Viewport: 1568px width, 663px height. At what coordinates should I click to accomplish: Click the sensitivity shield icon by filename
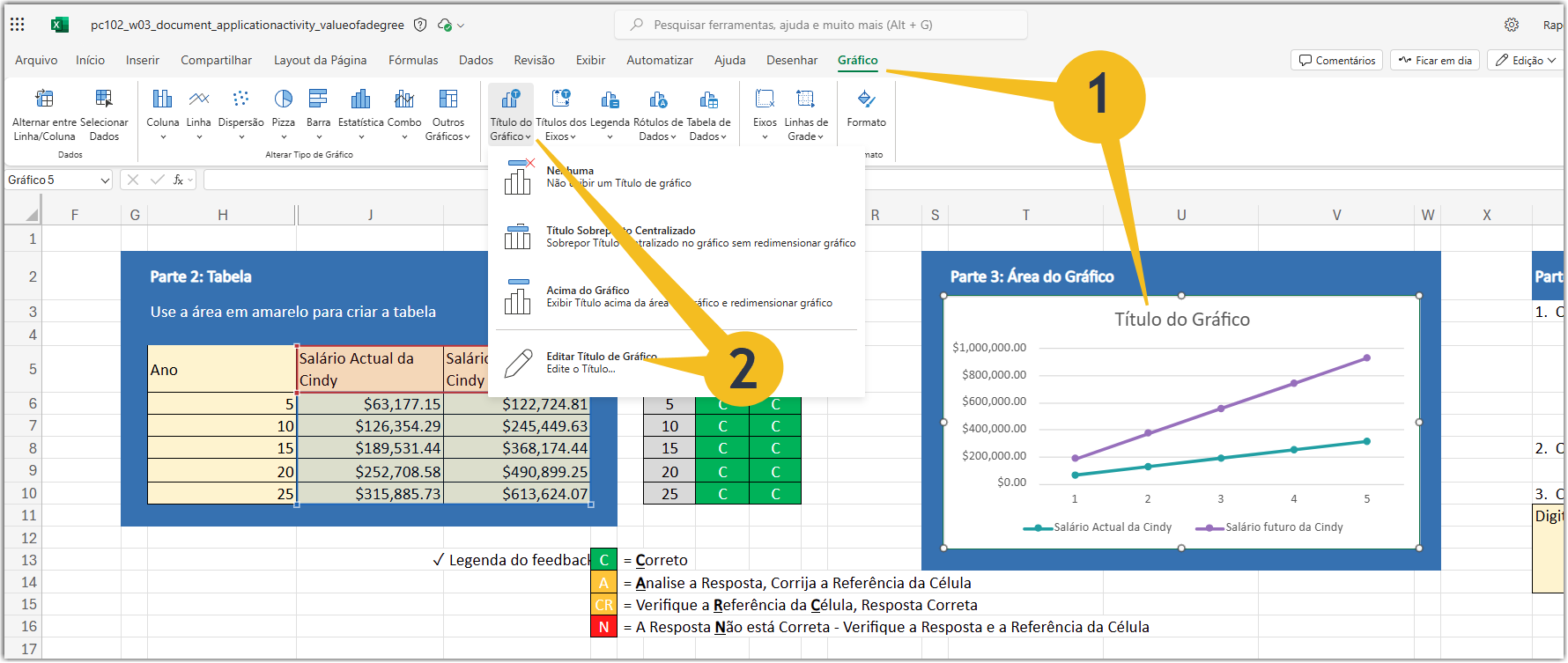click(x=420, y=25)
